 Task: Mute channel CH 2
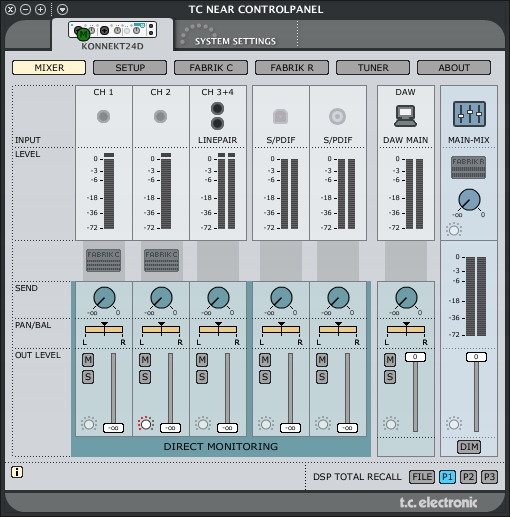pyautogui.click(x=145, y=360)
